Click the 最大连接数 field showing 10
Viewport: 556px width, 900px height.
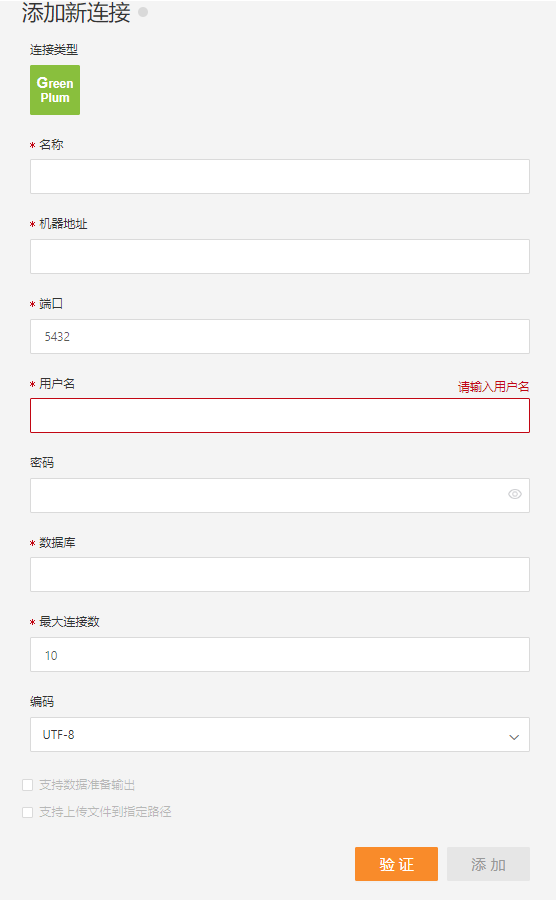tap(279, 654)
